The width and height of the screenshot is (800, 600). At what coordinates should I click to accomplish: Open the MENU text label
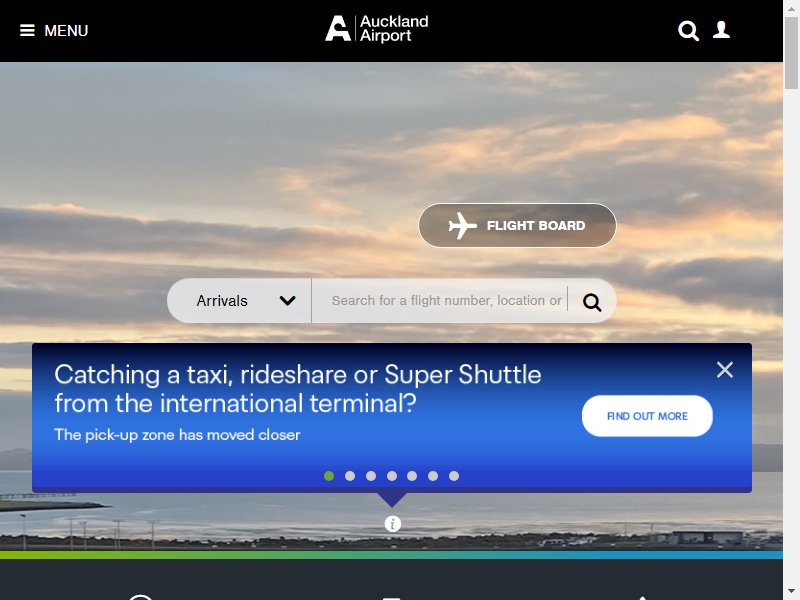[x=66, y=31]
